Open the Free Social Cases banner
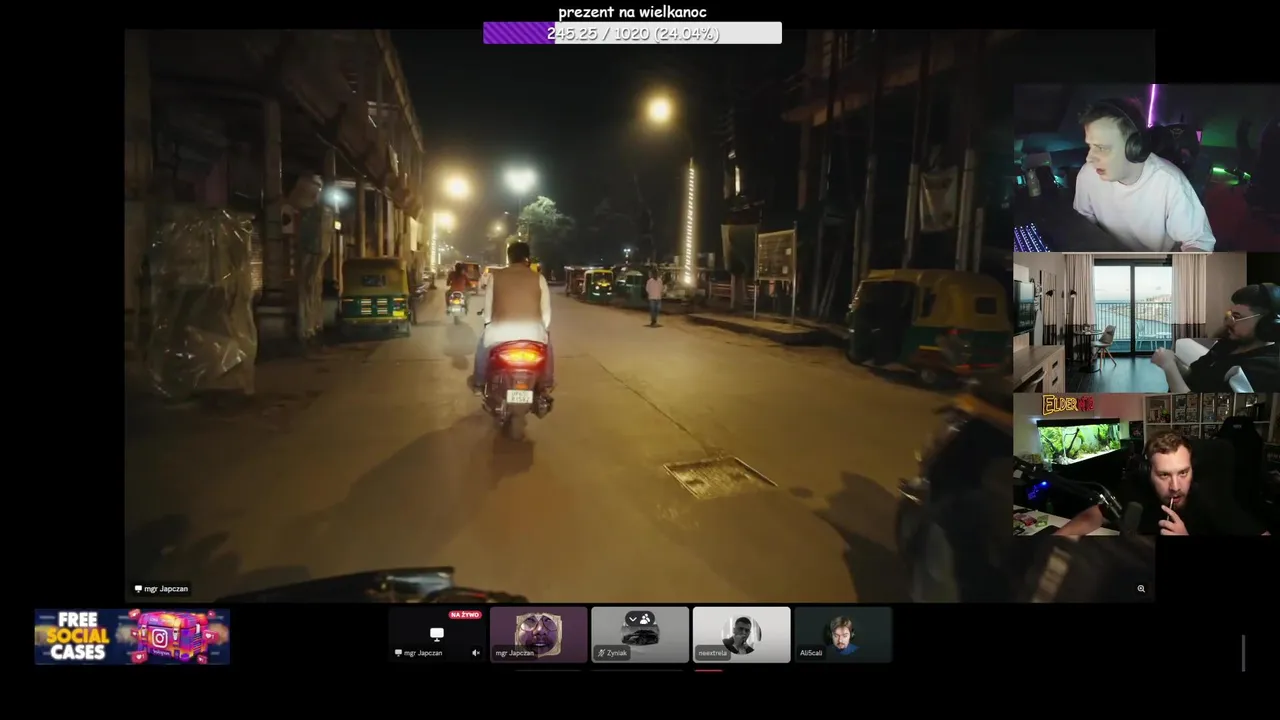Screen dimensions: 1280x720 pyautogui.click(x=132, y=637)
